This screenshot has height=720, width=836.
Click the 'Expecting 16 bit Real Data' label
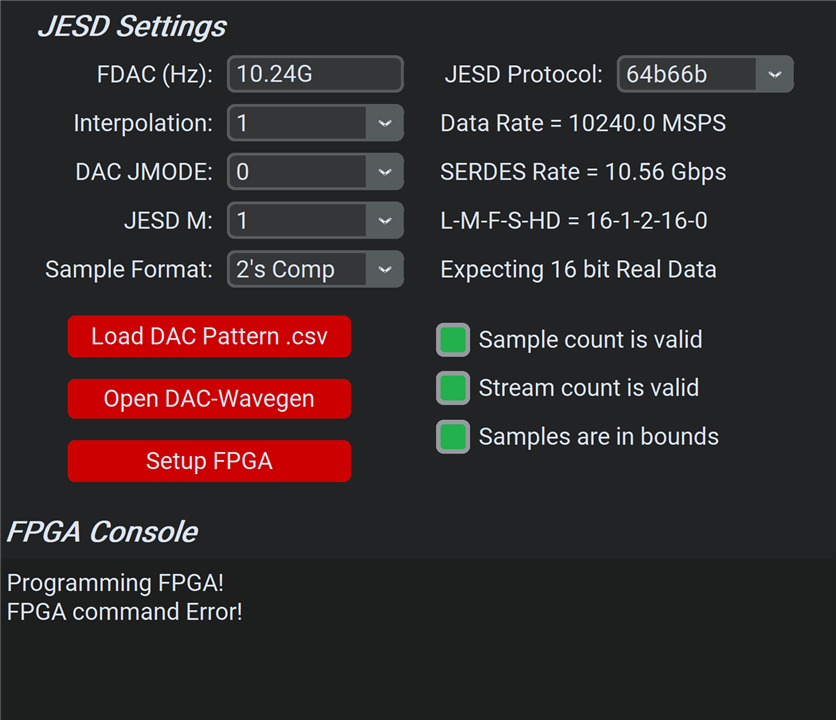[x=578, y=269]
